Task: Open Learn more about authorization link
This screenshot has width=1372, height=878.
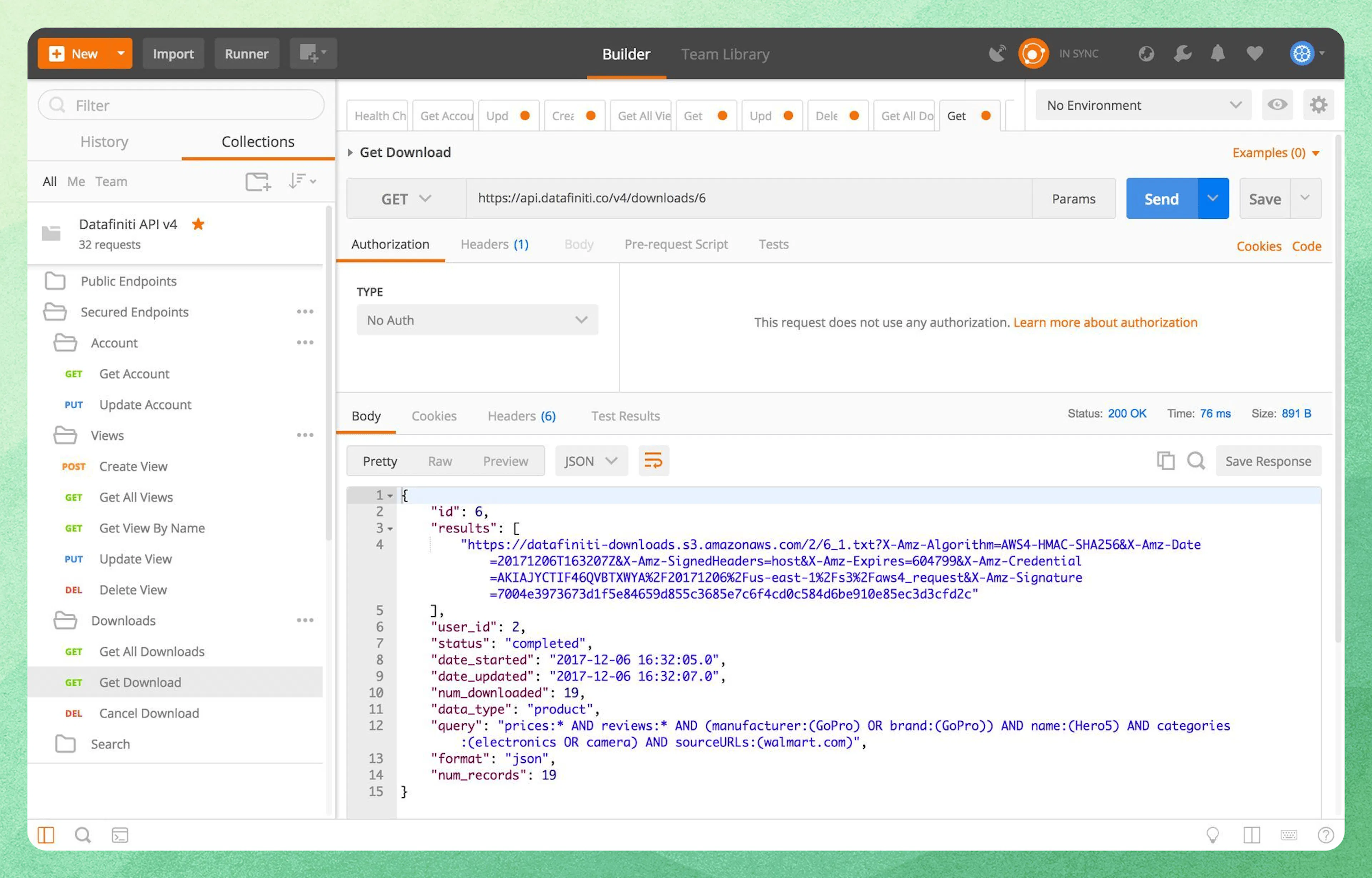Action: [1105, 322]
